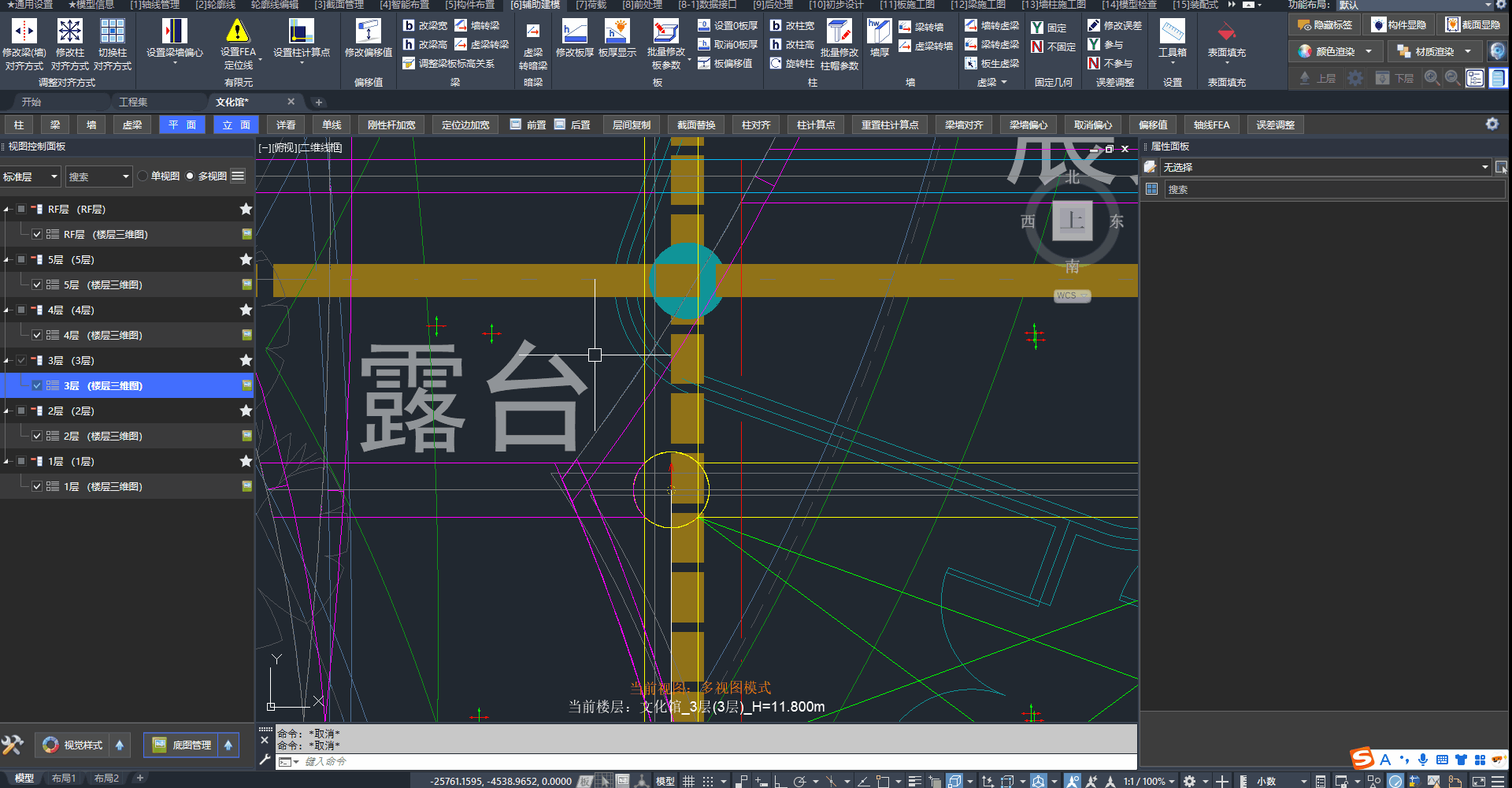Screen dimensions: 1512x788
Task: Open the 标准层 dropdown
Action: point(30,177)
